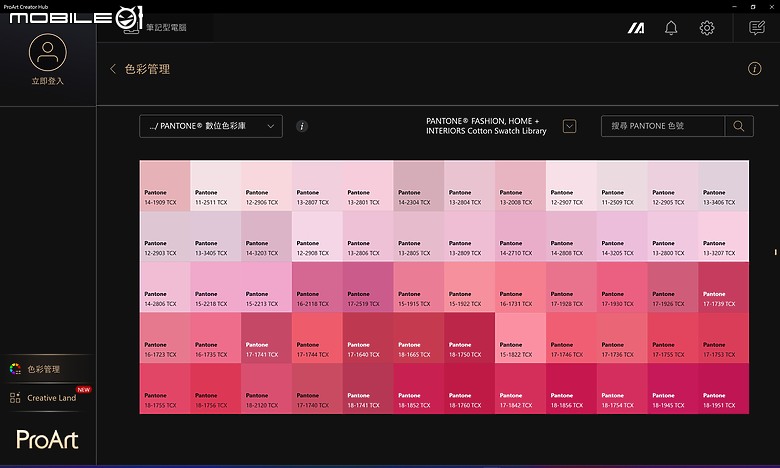The image size is (780, 468).
Task: Pick Pantone 18-1750 TCX swatch
Action: click(x=469, y=338)
